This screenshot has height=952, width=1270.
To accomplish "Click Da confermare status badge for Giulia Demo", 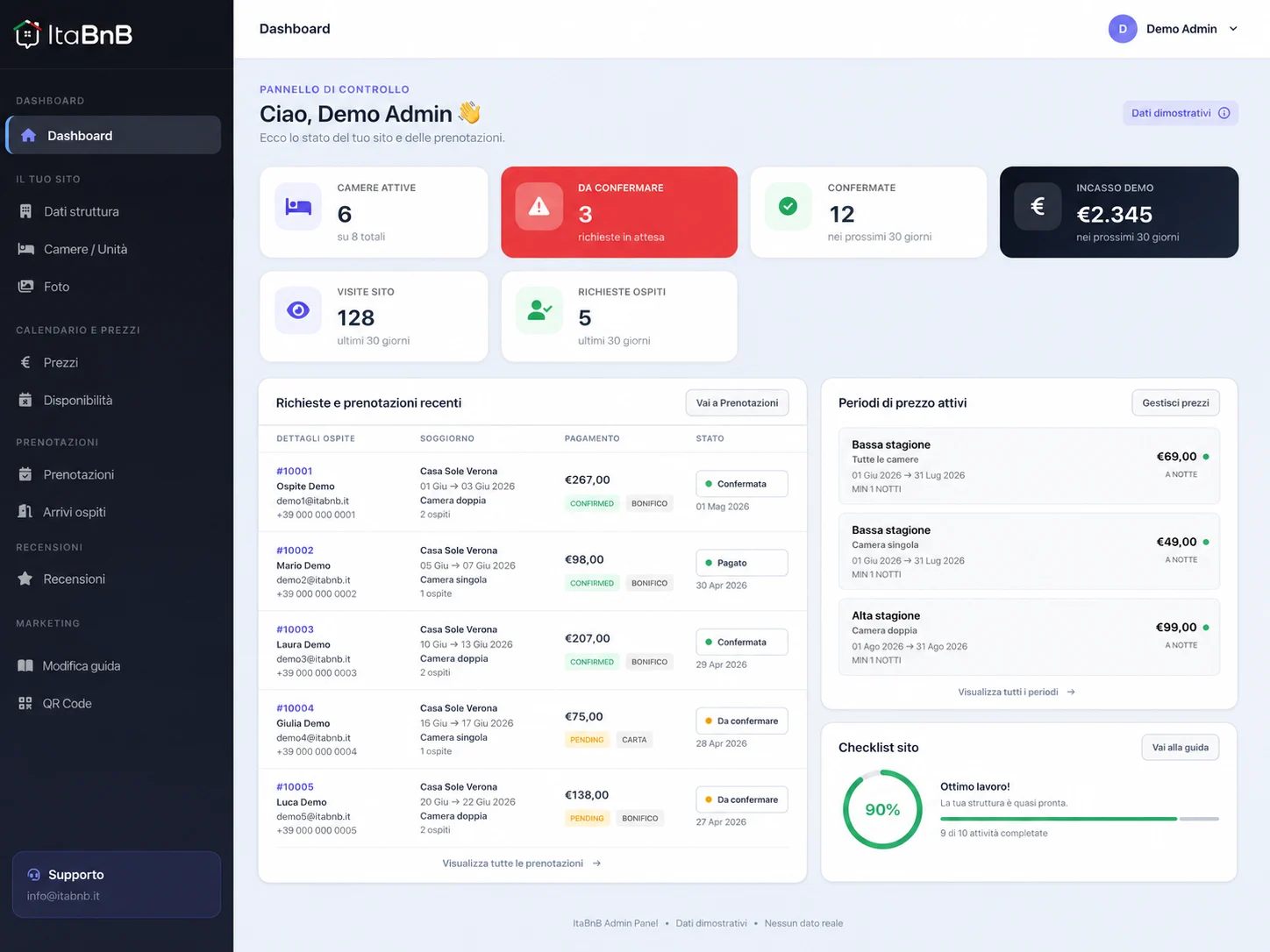I will (x=742, y=721).
